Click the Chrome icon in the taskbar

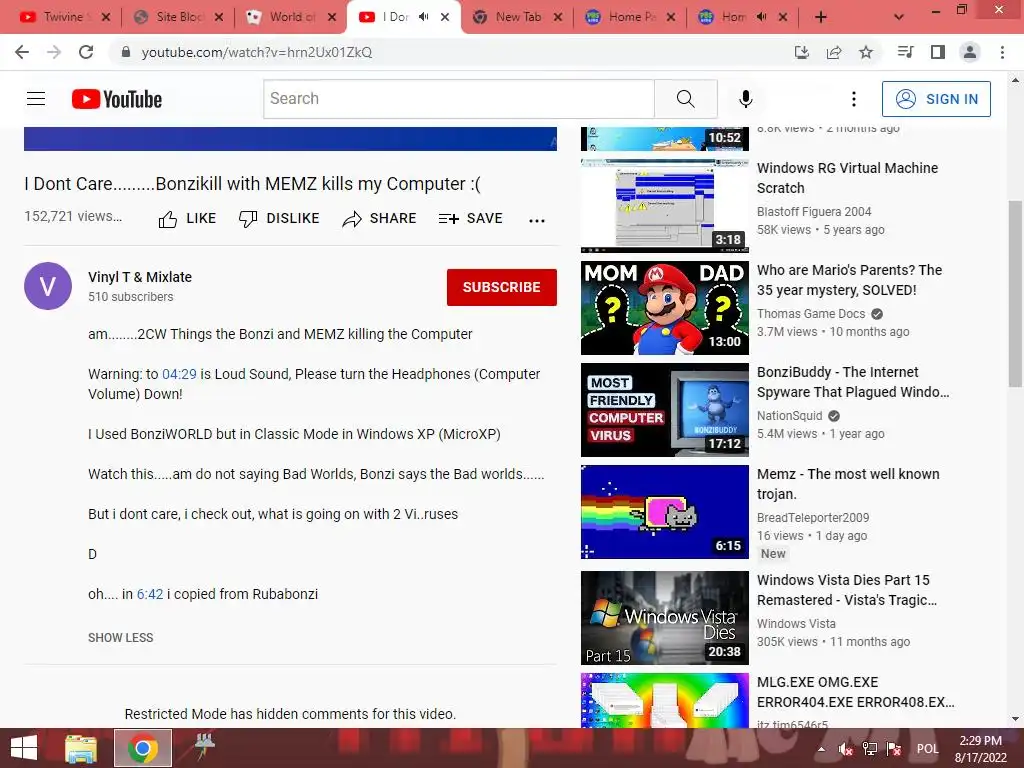[x=143, y=748]
